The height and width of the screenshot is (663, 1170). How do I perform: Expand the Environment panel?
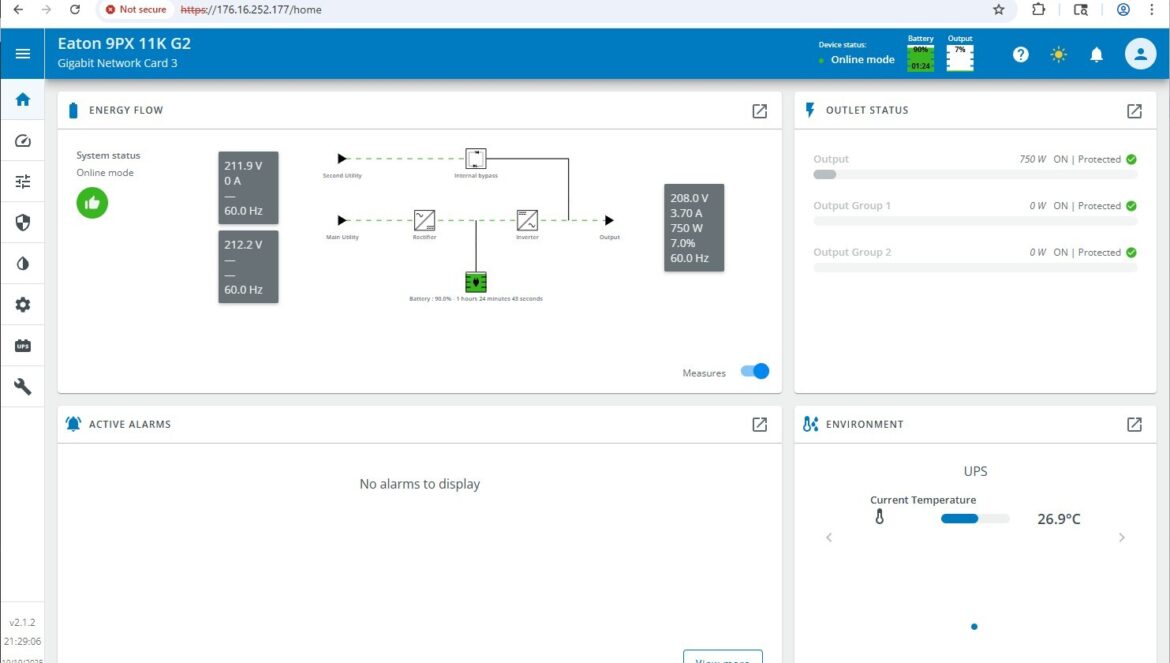1133,424
